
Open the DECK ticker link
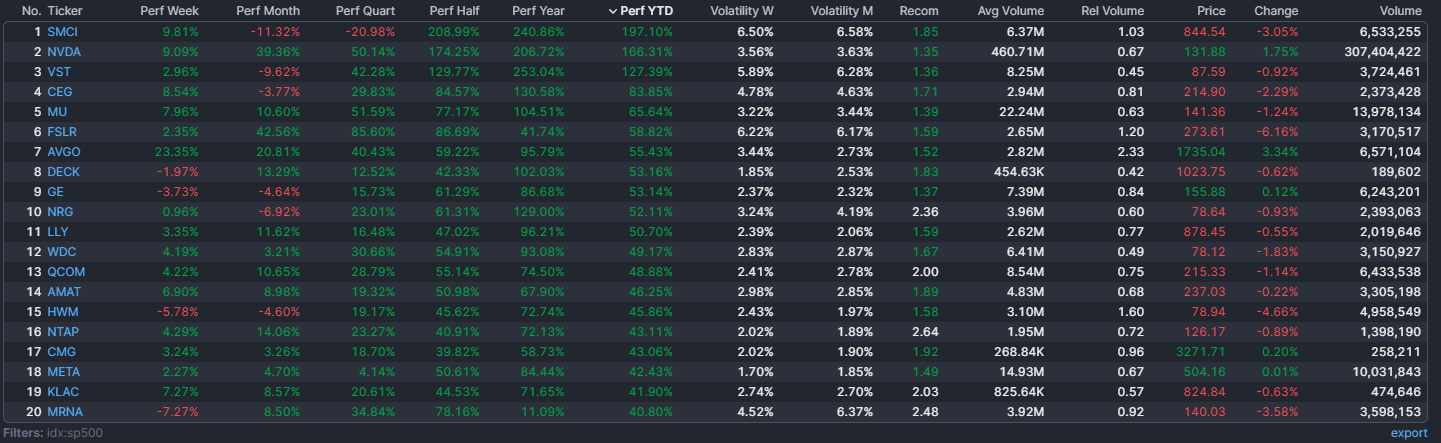point(63,172)
